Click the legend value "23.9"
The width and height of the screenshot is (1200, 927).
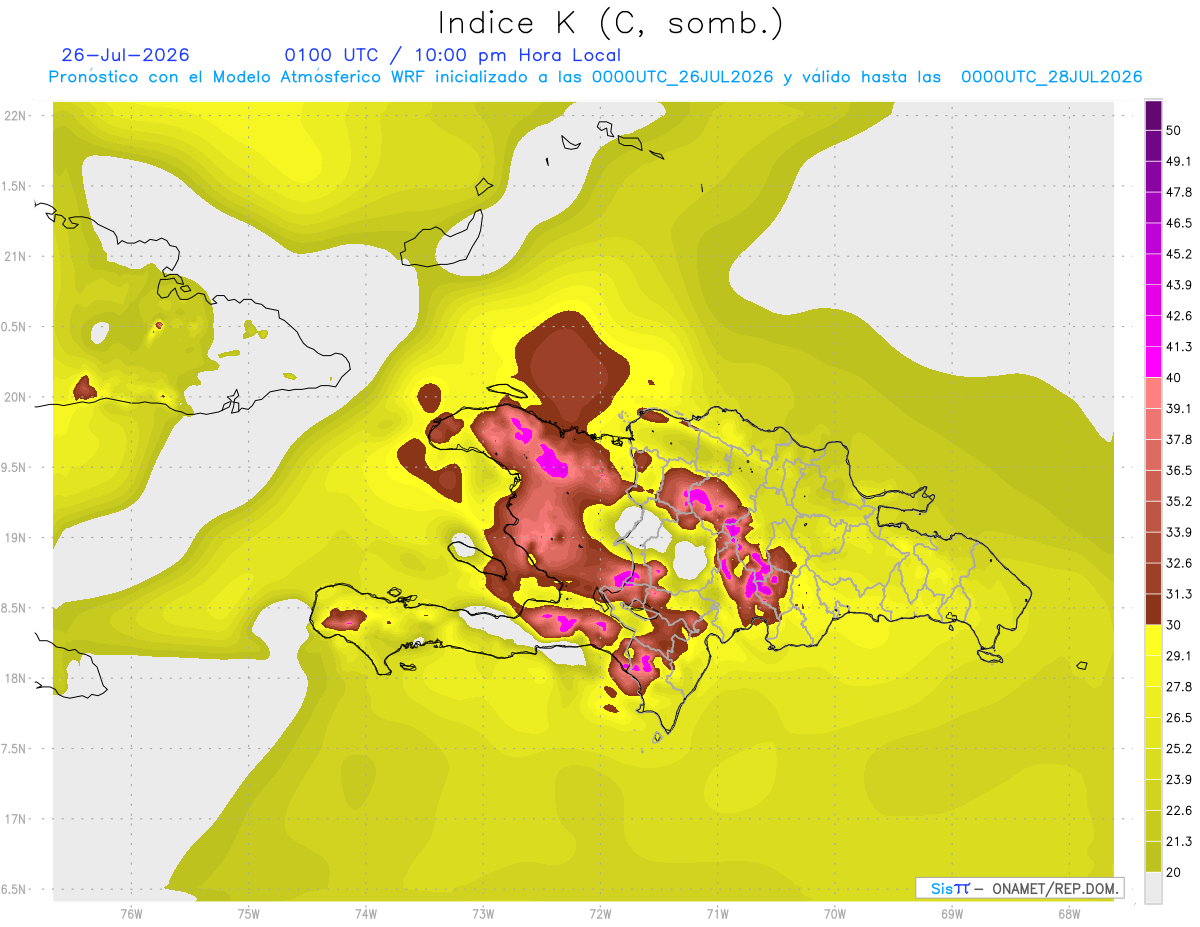tap(1179, 779)
